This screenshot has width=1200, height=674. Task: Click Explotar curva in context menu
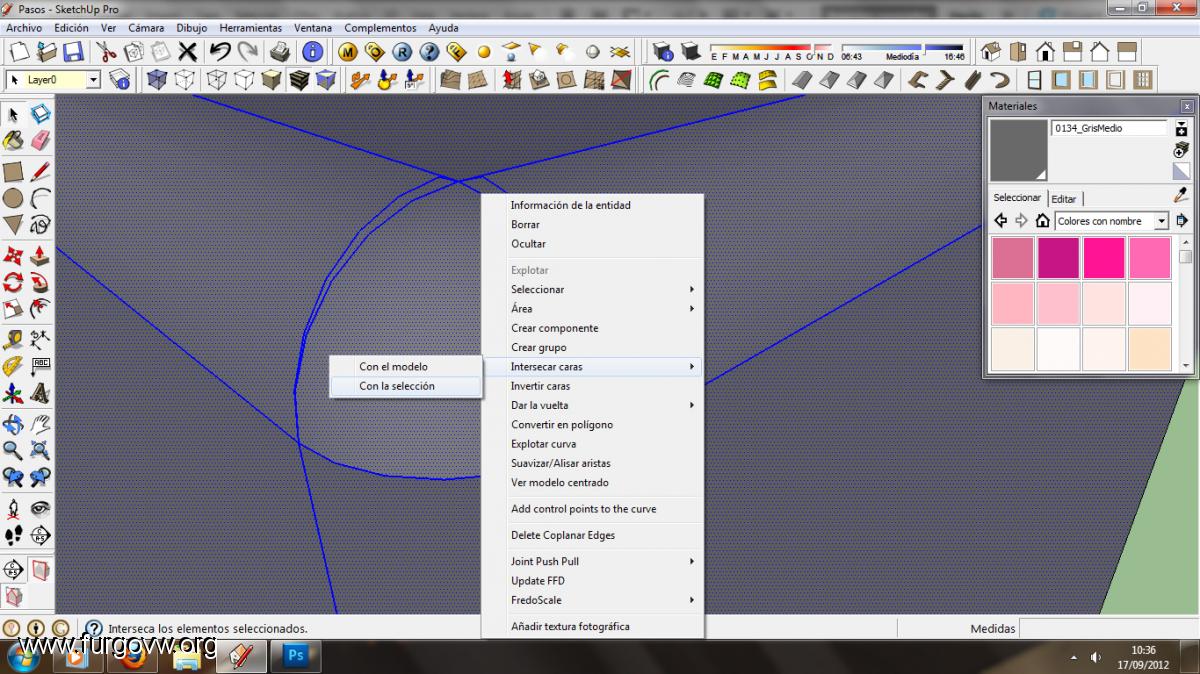coord(592,444)
